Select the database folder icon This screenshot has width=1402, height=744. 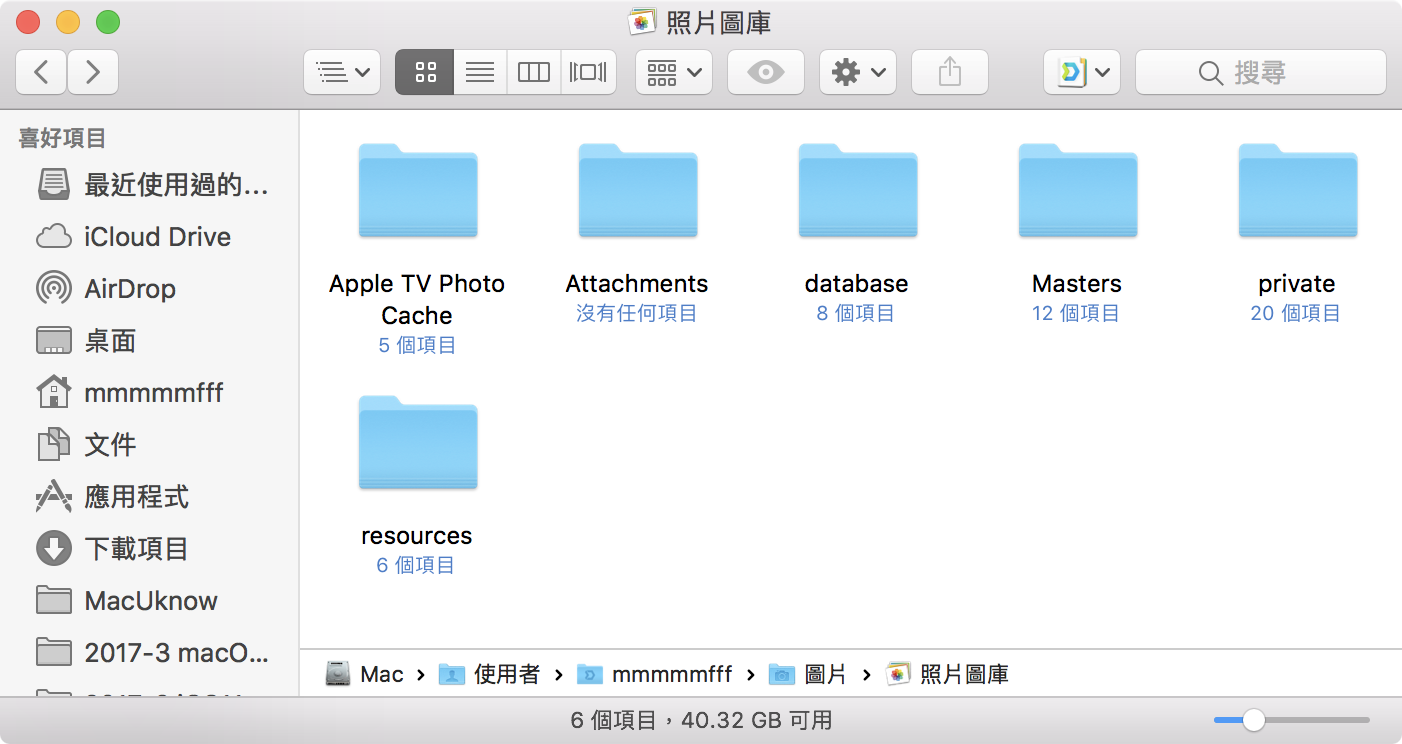point(857,192)
